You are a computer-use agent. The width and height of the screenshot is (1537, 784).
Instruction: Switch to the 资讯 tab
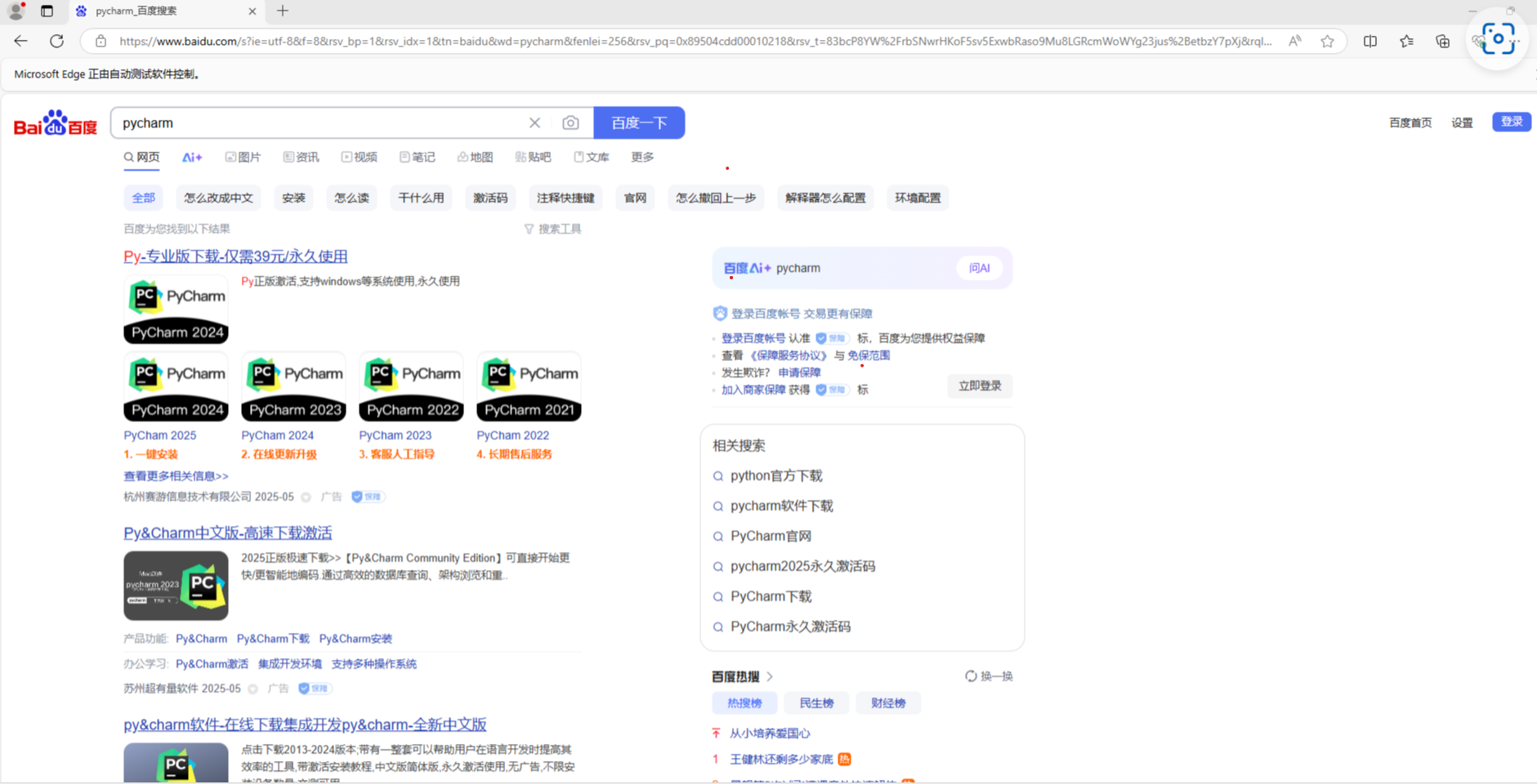click(301, 157)
